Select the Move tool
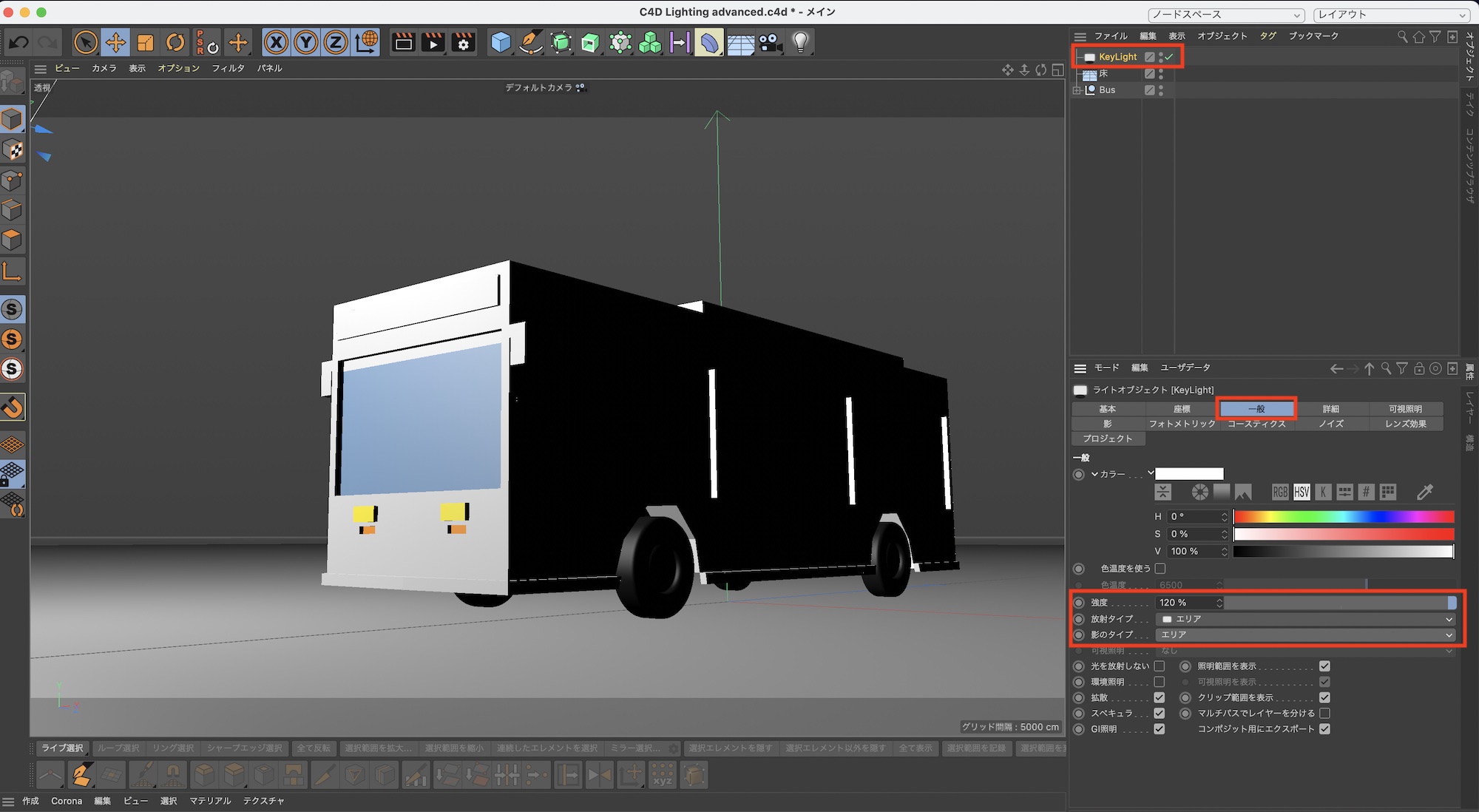 coord(115,43)
